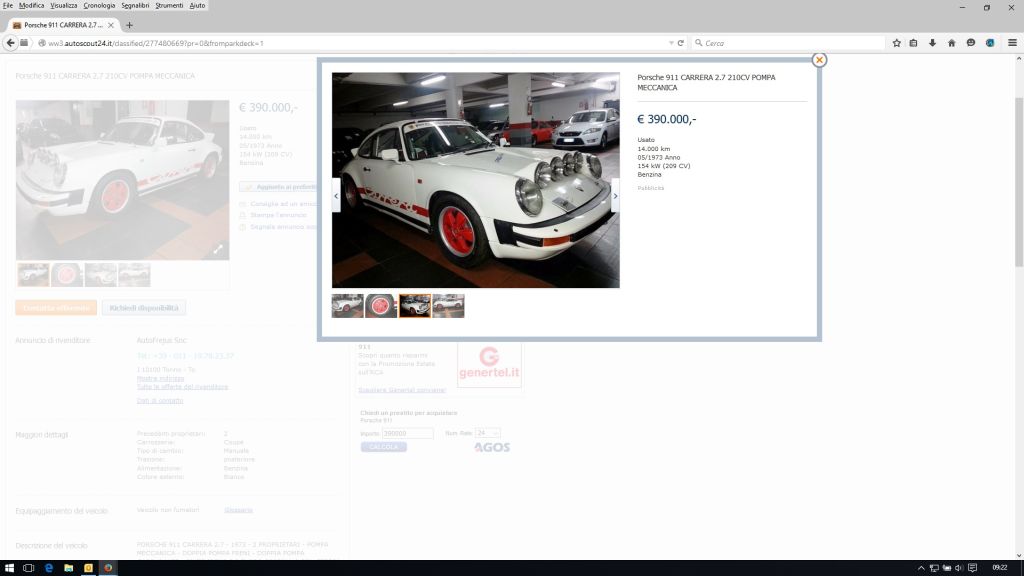Open Tutte le offerte del rivenditore link
This screenshot has width=1024, height=576.
(182, 387)
